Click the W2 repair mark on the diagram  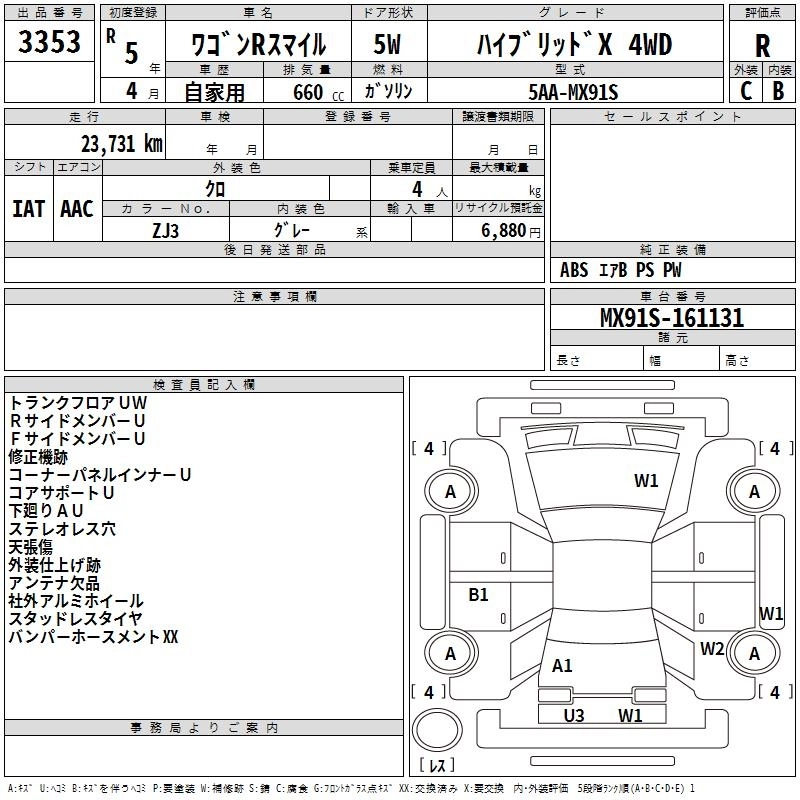coord(712,648)
